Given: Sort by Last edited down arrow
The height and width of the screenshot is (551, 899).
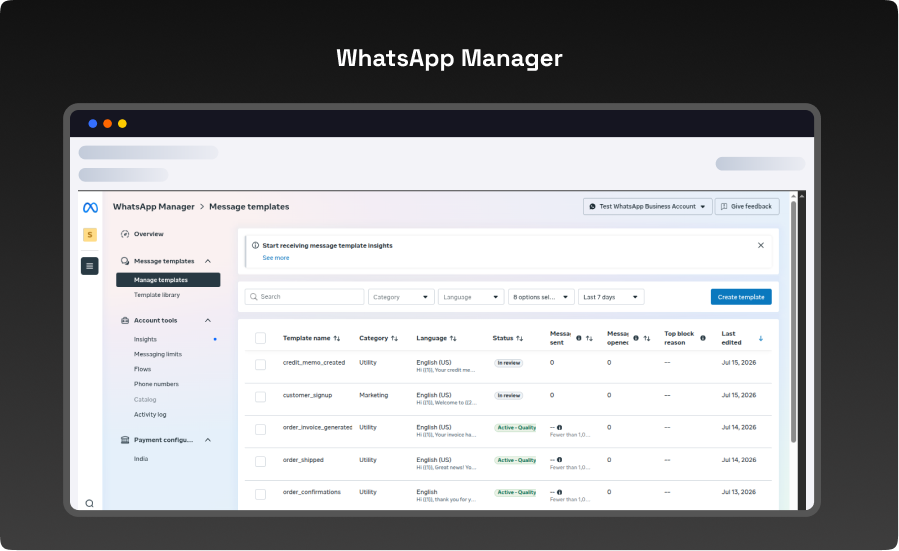Looking at the screenshot, I should tap(761, 338).
